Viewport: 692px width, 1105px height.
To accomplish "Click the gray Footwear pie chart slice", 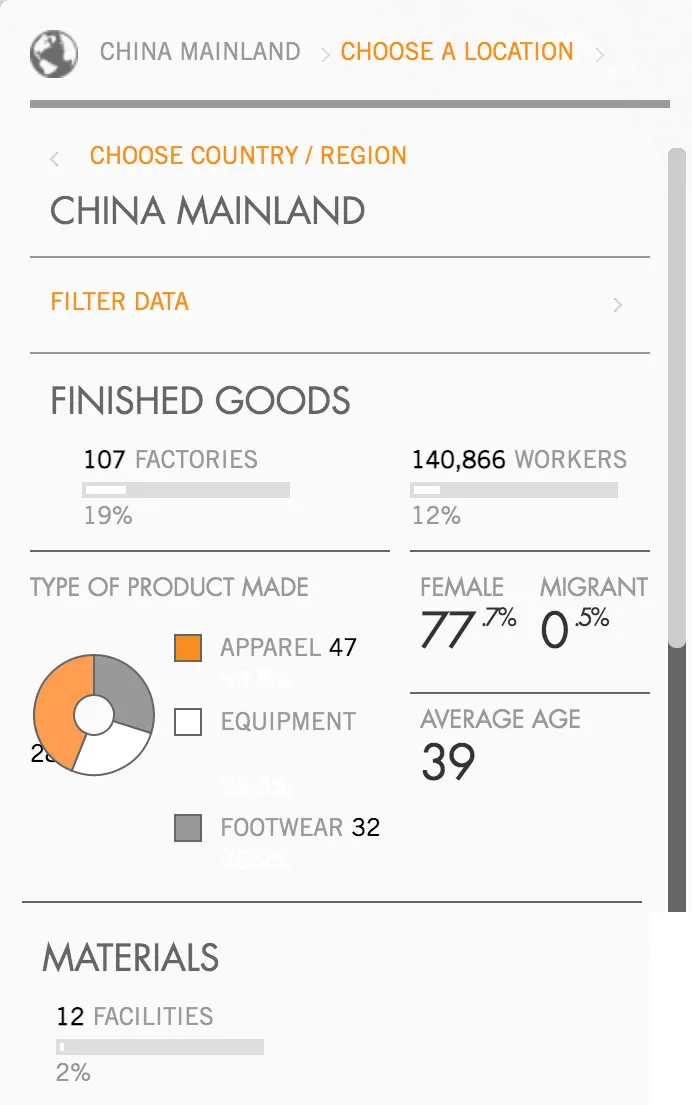I will tap(127, 690).
